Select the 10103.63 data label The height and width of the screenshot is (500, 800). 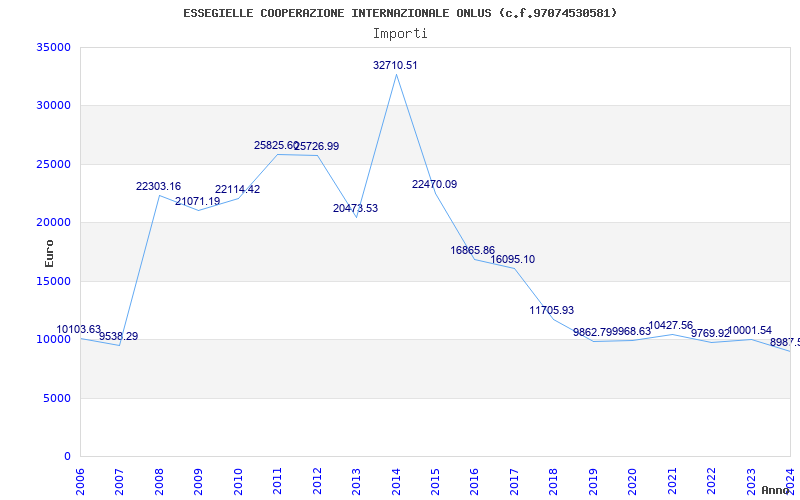click(x=79, y=330)
